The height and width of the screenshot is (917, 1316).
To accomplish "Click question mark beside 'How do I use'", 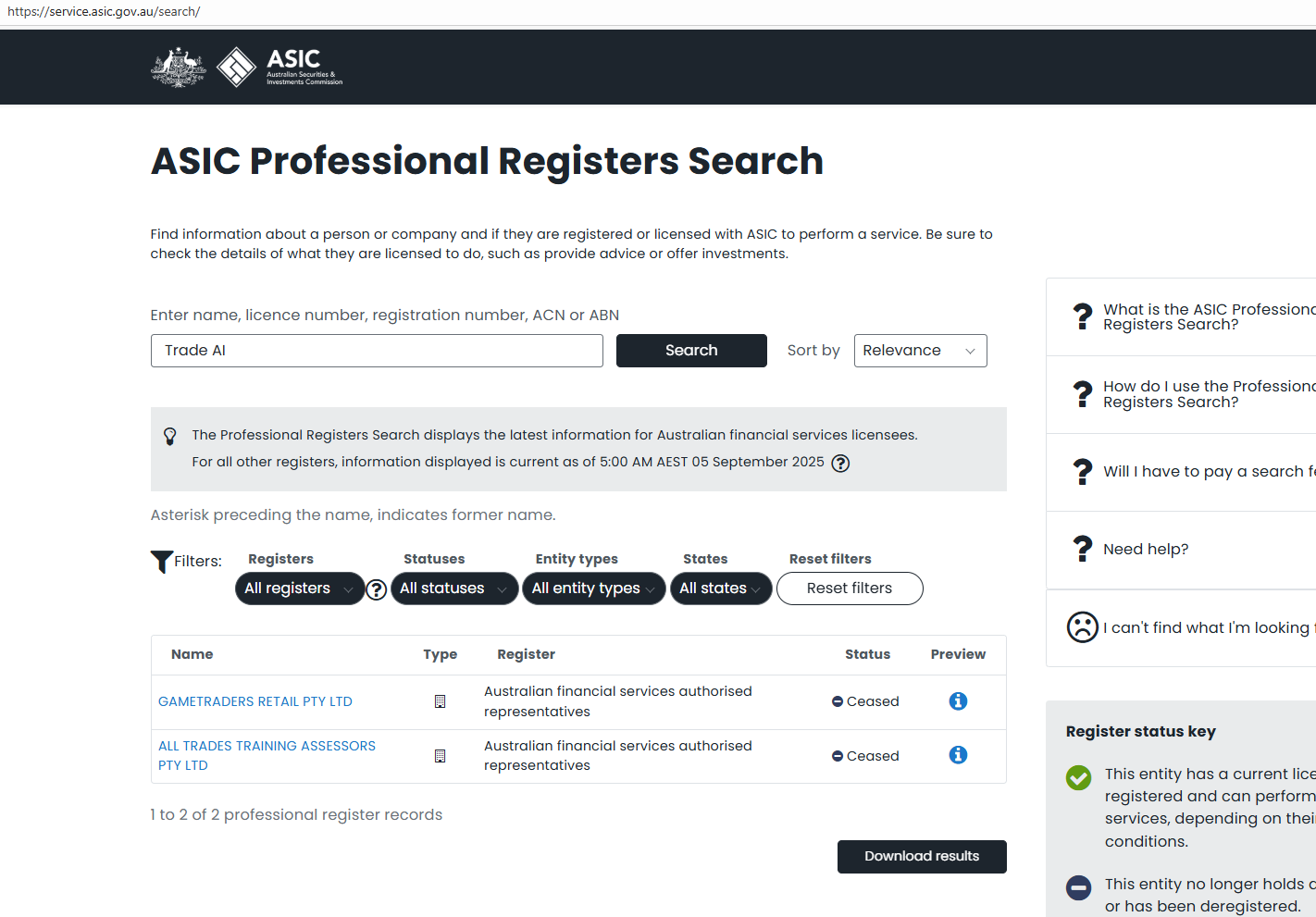I will tap(1083, 394).
